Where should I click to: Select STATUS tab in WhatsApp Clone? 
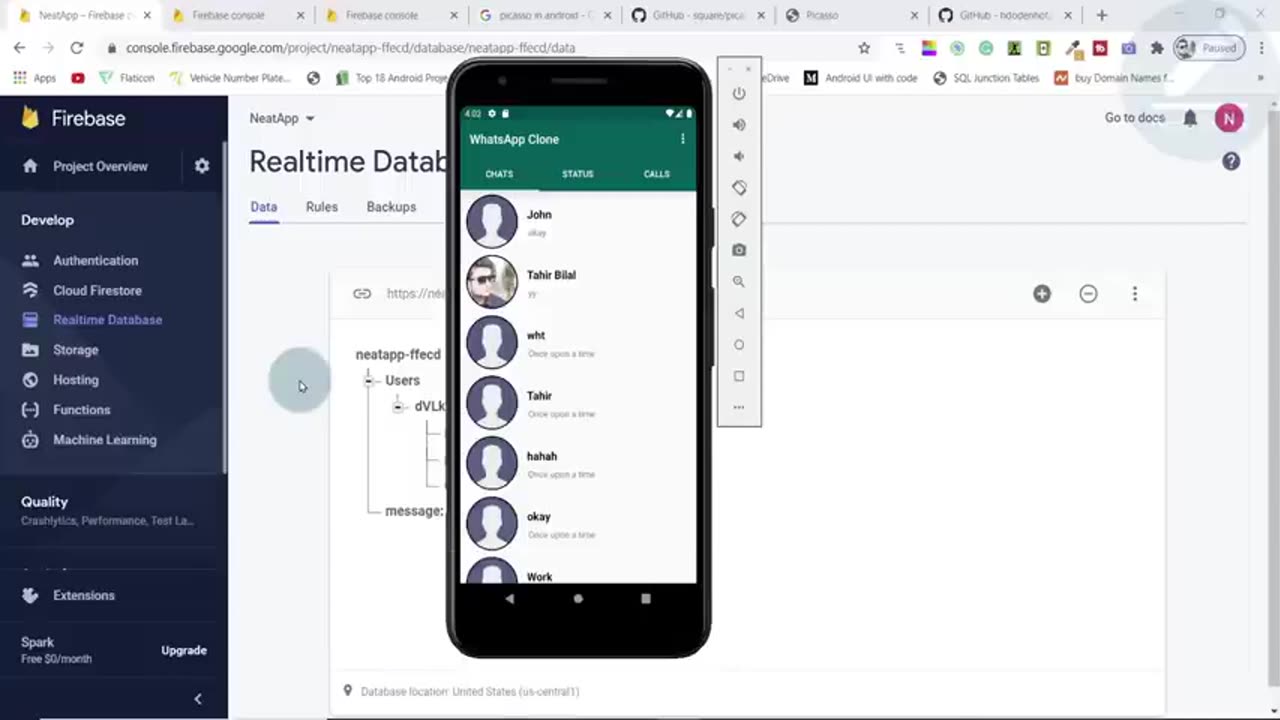(x=578, y=174)
